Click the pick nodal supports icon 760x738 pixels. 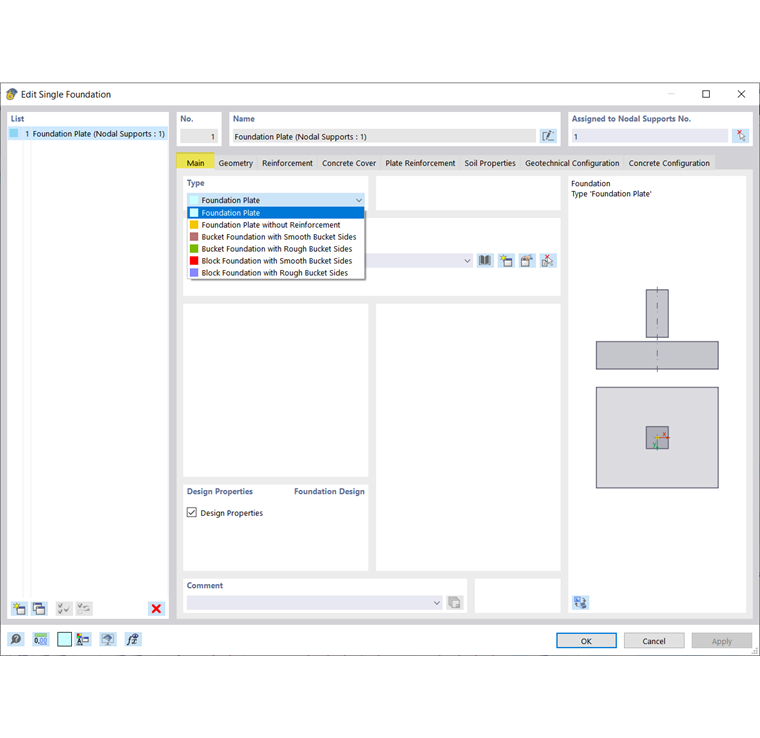(x=741, y=136)
